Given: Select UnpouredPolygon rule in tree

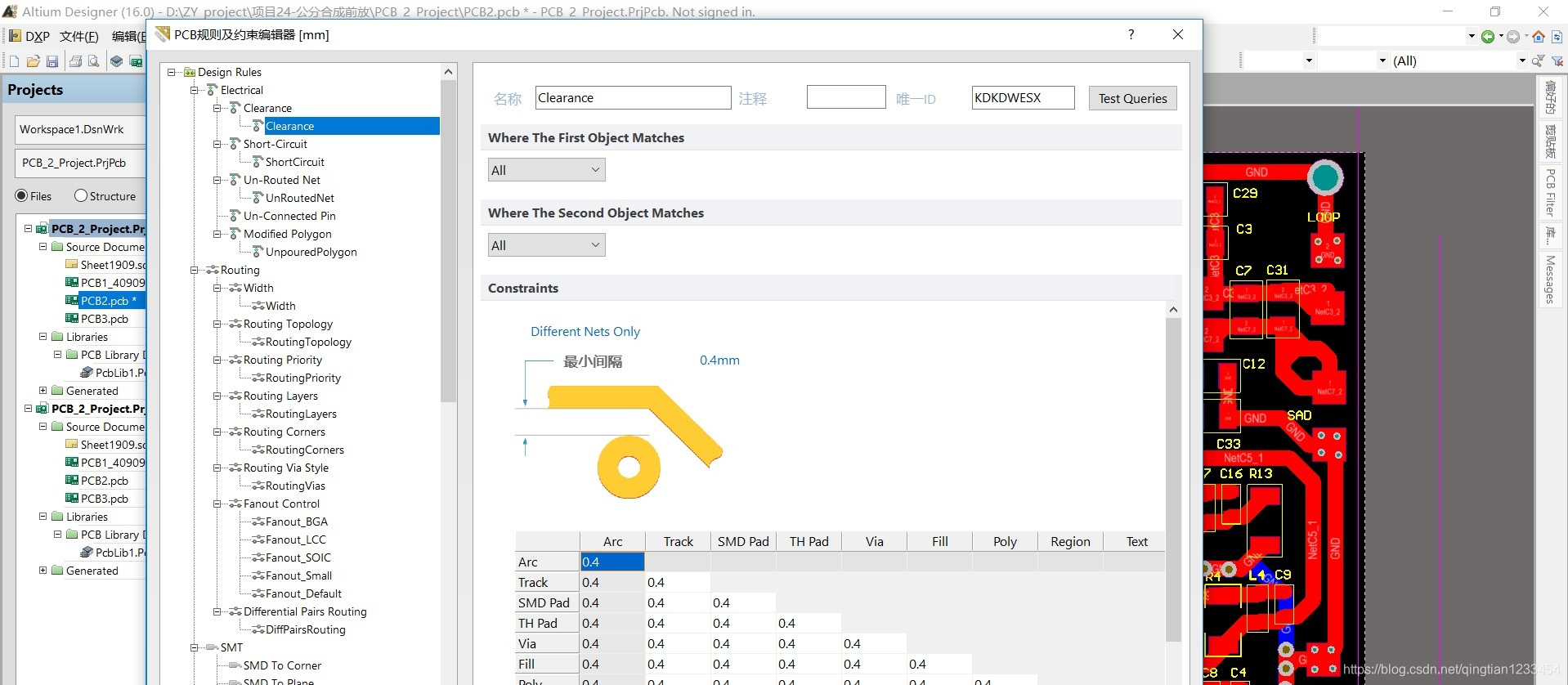Looking at the screenshot, I should (311, 252).
